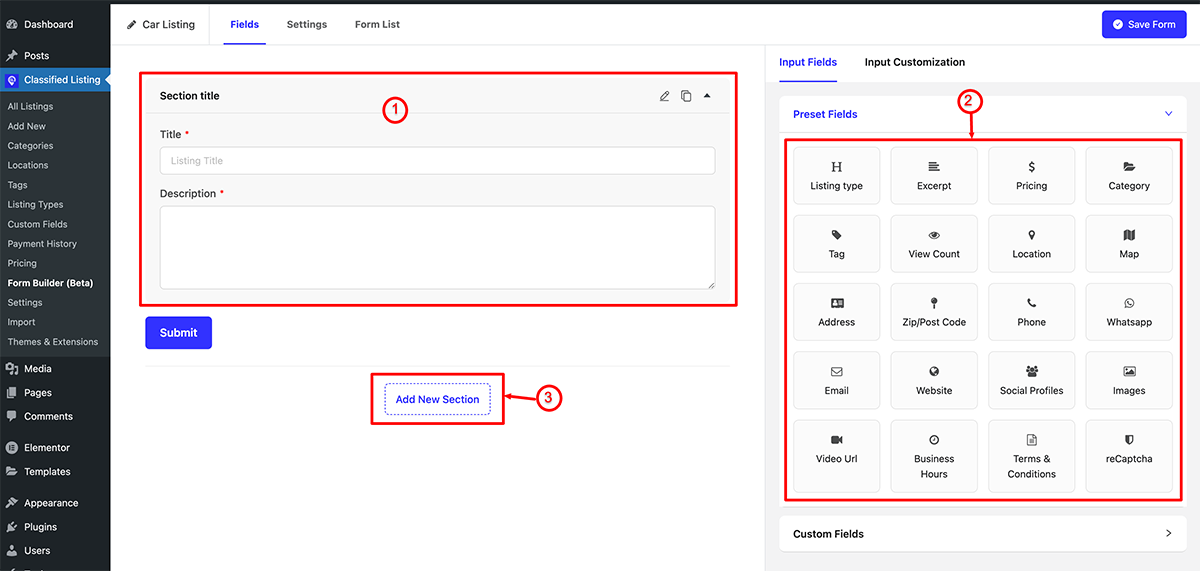The height and width of the screenshot is (571, 1200).
Task: Open Payment History submenu link
Action: 42,244
